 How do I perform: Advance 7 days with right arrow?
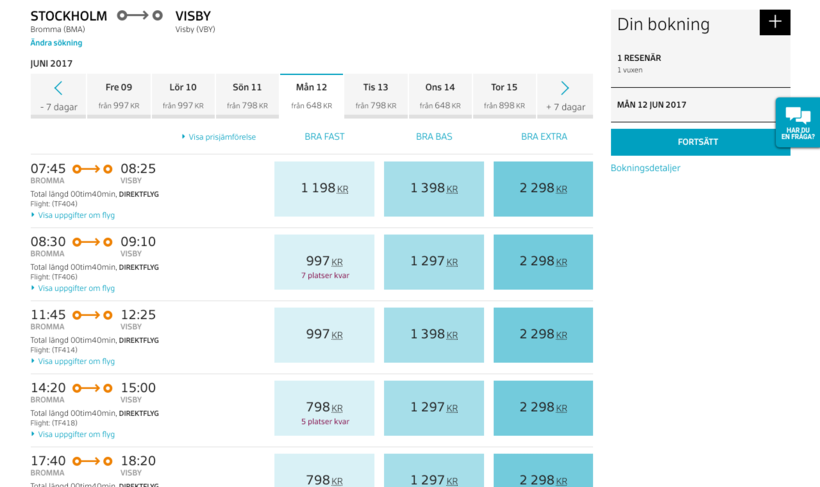(x=565, y=96)
